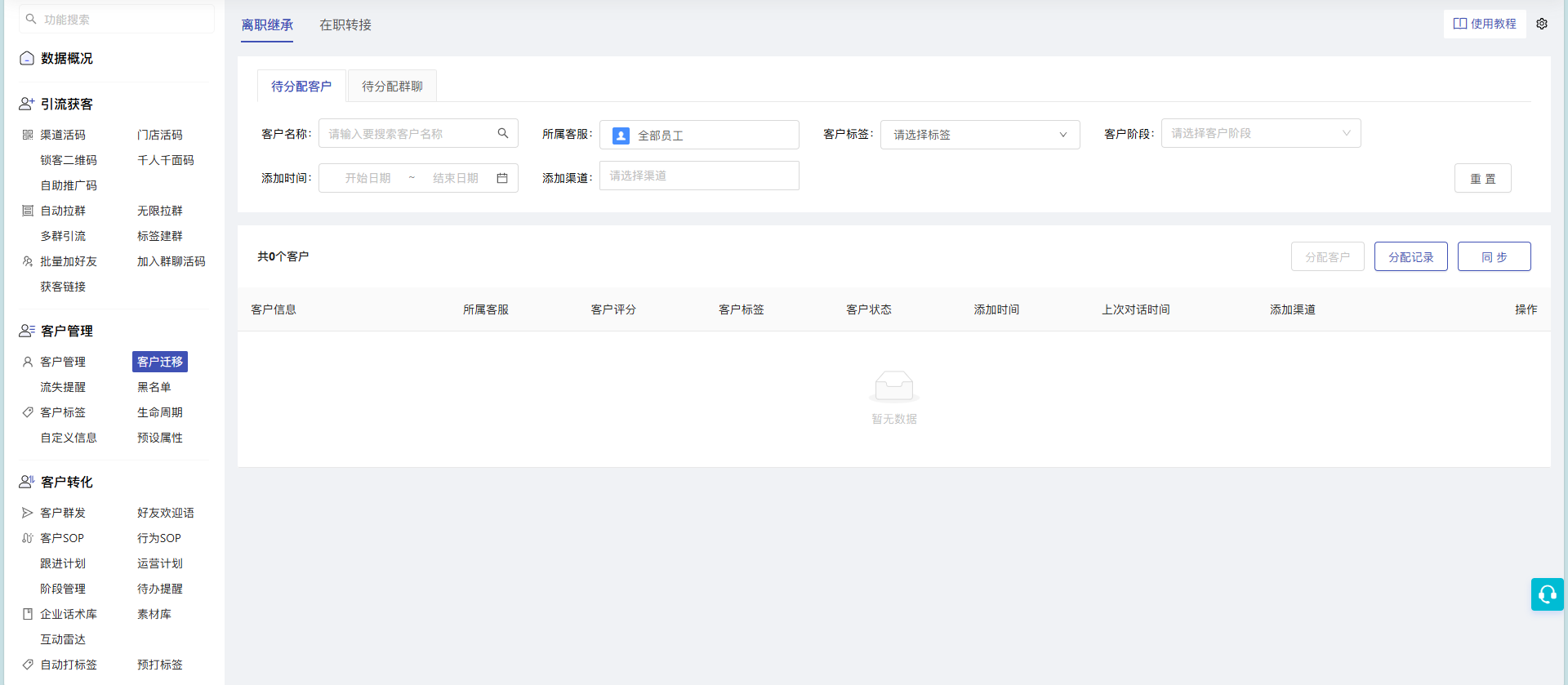Expand the 客户标签 tag dropdown
The image size is (1568, 685).
tap(980, 135)
